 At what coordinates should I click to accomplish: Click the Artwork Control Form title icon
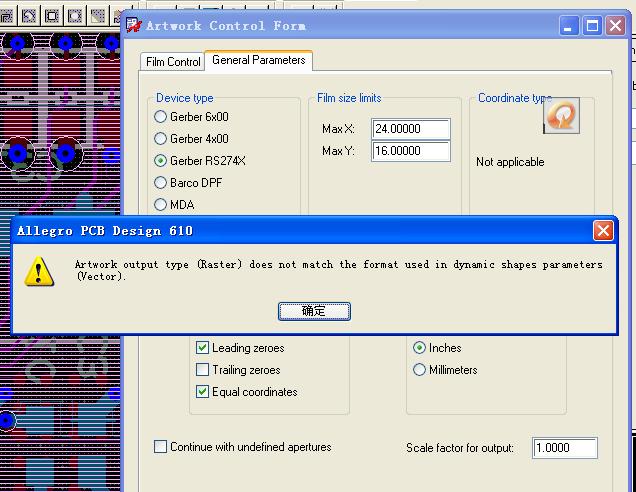pyautogui.click(x=134, y=26)
